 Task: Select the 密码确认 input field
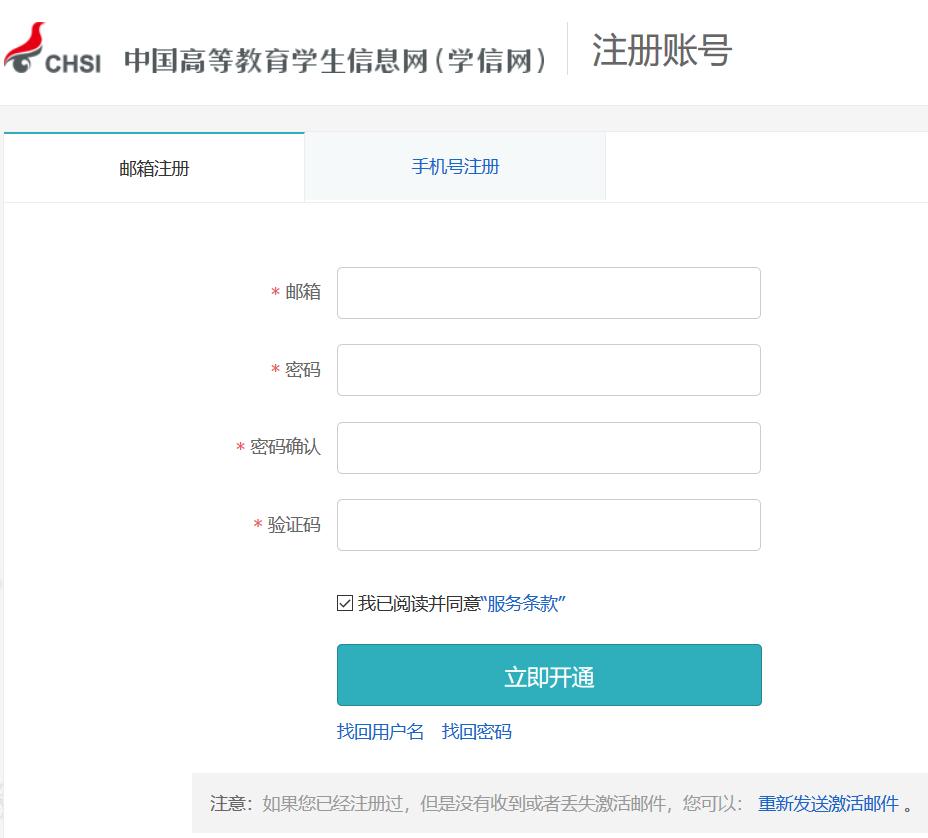click(548, 448)
